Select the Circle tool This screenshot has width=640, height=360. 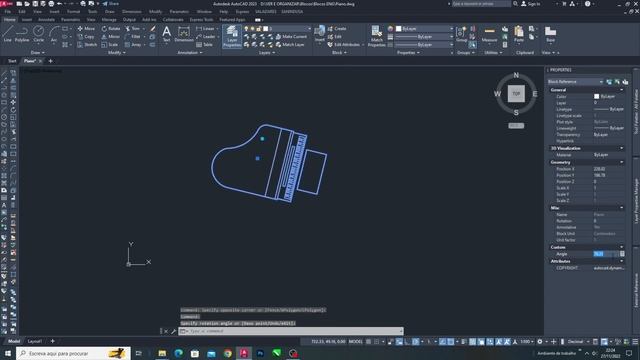click(x=38, y=34)
